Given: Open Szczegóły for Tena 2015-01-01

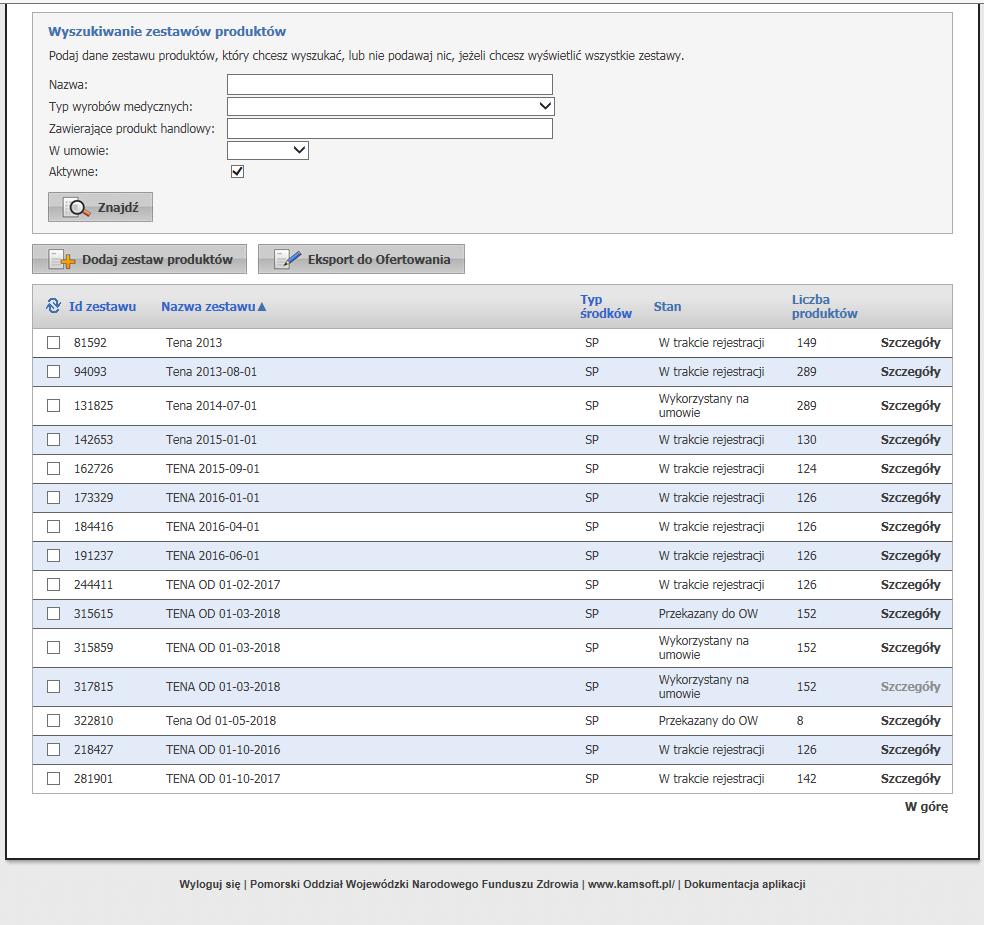Looking at the screenshot, I should point(910,439).
